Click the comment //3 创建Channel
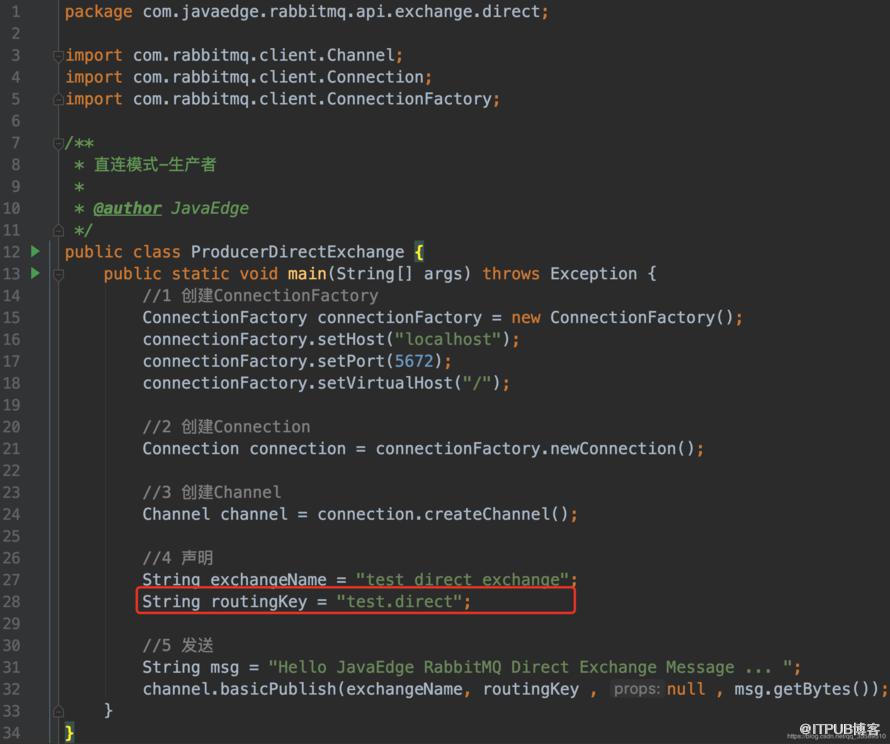The image size is (890, 744). [x=212, y=492]
